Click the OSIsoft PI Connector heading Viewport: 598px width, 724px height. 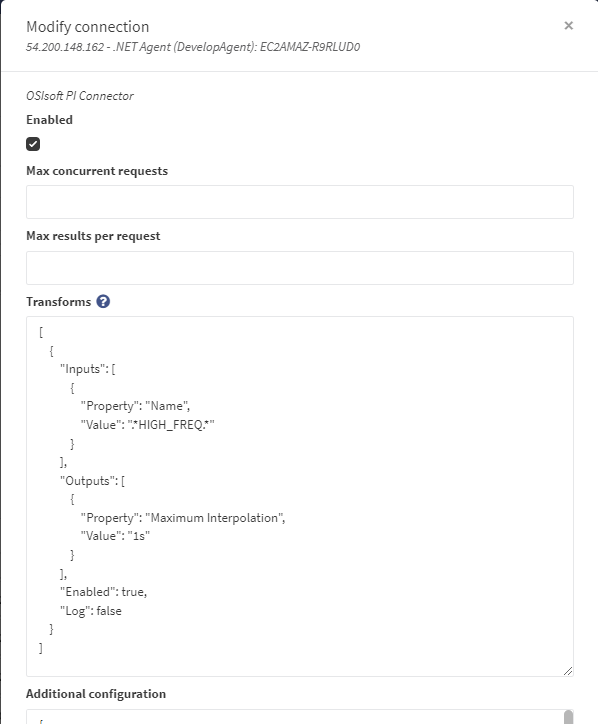pyautogui.click(x=80, y=96)
